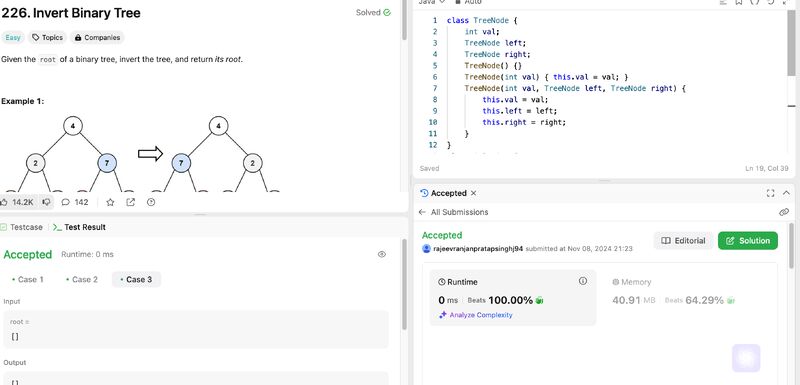Viewport: 800px width, 385px height.
Task: Click the help question-mark icon beside share
Action: click(151, 202)
